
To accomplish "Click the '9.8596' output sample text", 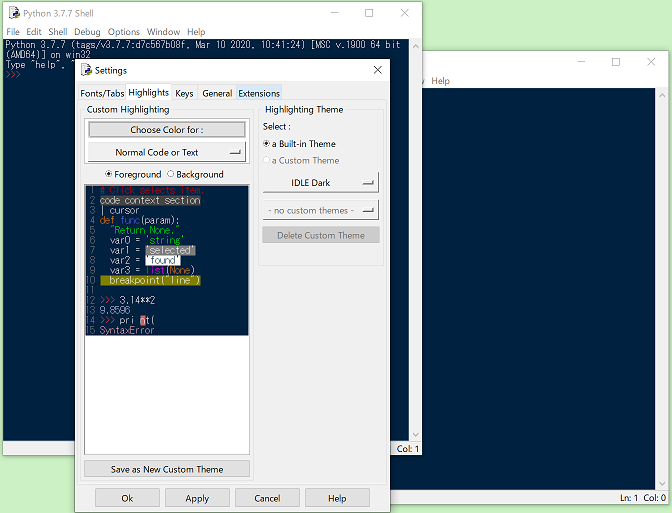I will click(x=114, y=310).
